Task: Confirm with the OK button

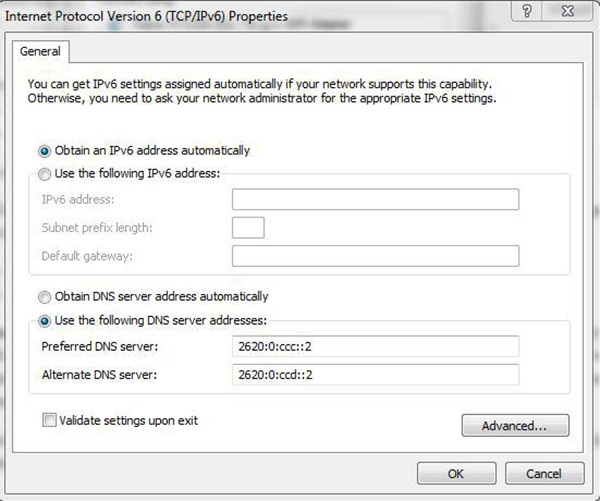Action: click(457, 473)
